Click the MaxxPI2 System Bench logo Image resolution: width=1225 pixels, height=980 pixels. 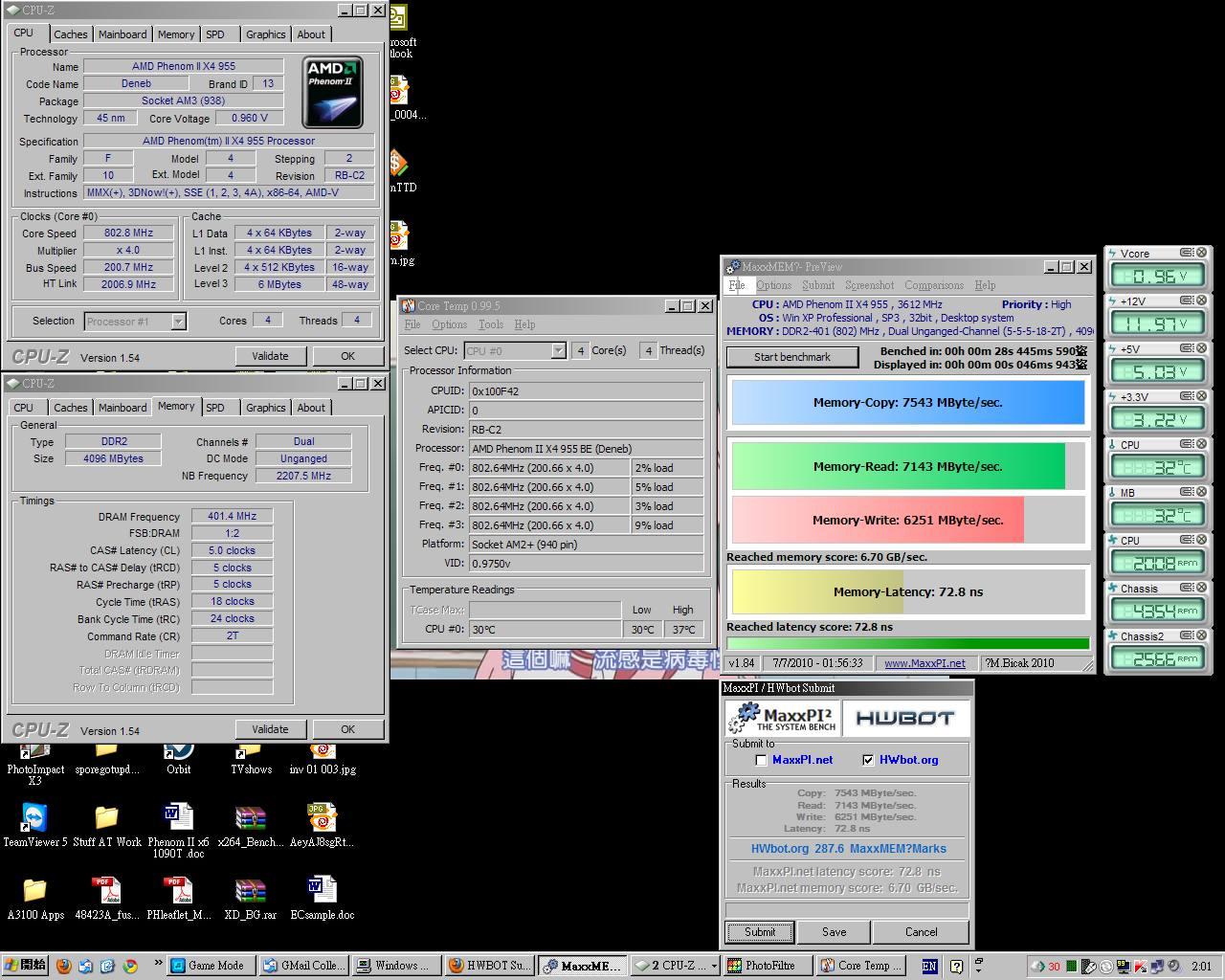[784, 719]
